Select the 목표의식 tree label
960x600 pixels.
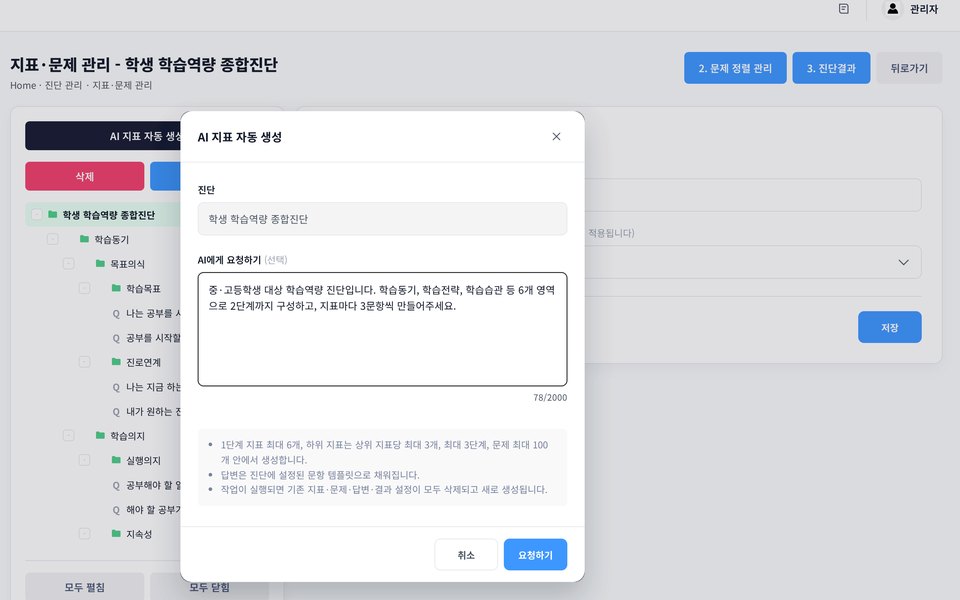point(127,264)
